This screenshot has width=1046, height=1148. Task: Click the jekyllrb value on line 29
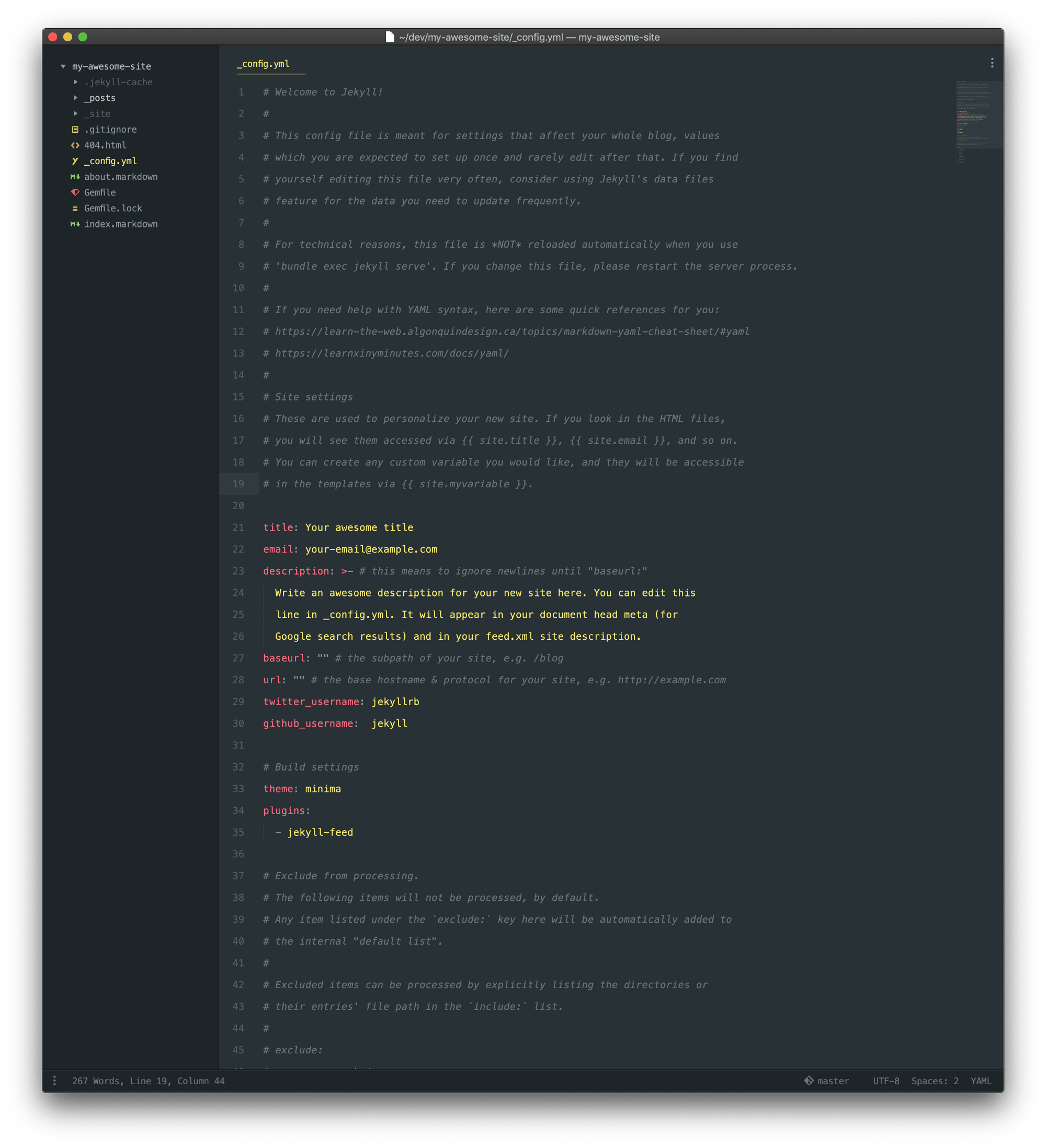point(395,702)
